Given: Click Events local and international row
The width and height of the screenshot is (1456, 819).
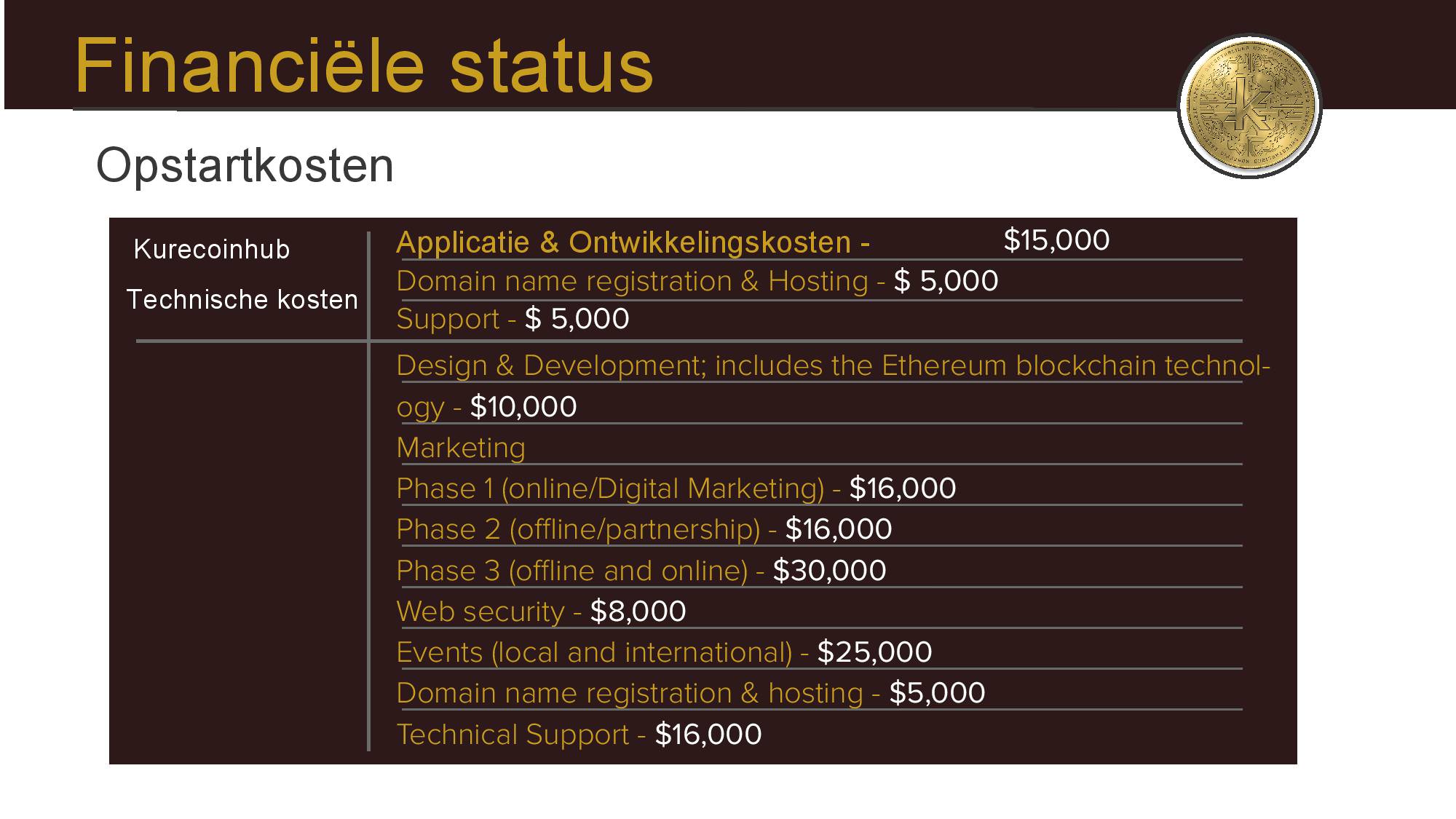Looking at the screenshot, I should click(x=664, y=652).
